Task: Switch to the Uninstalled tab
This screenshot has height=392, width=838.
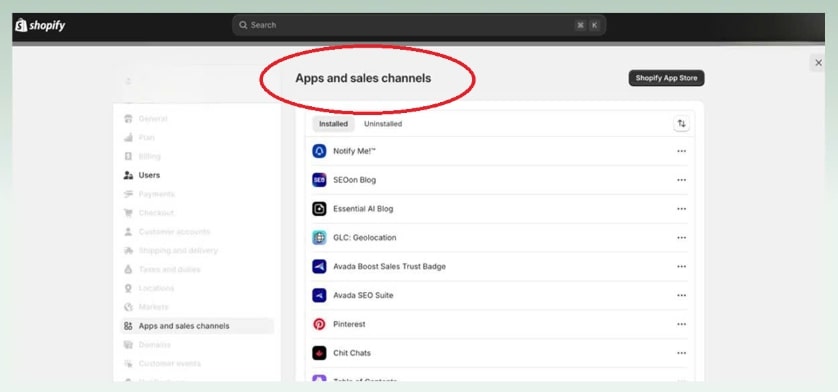Action: [x=383, y=124]
